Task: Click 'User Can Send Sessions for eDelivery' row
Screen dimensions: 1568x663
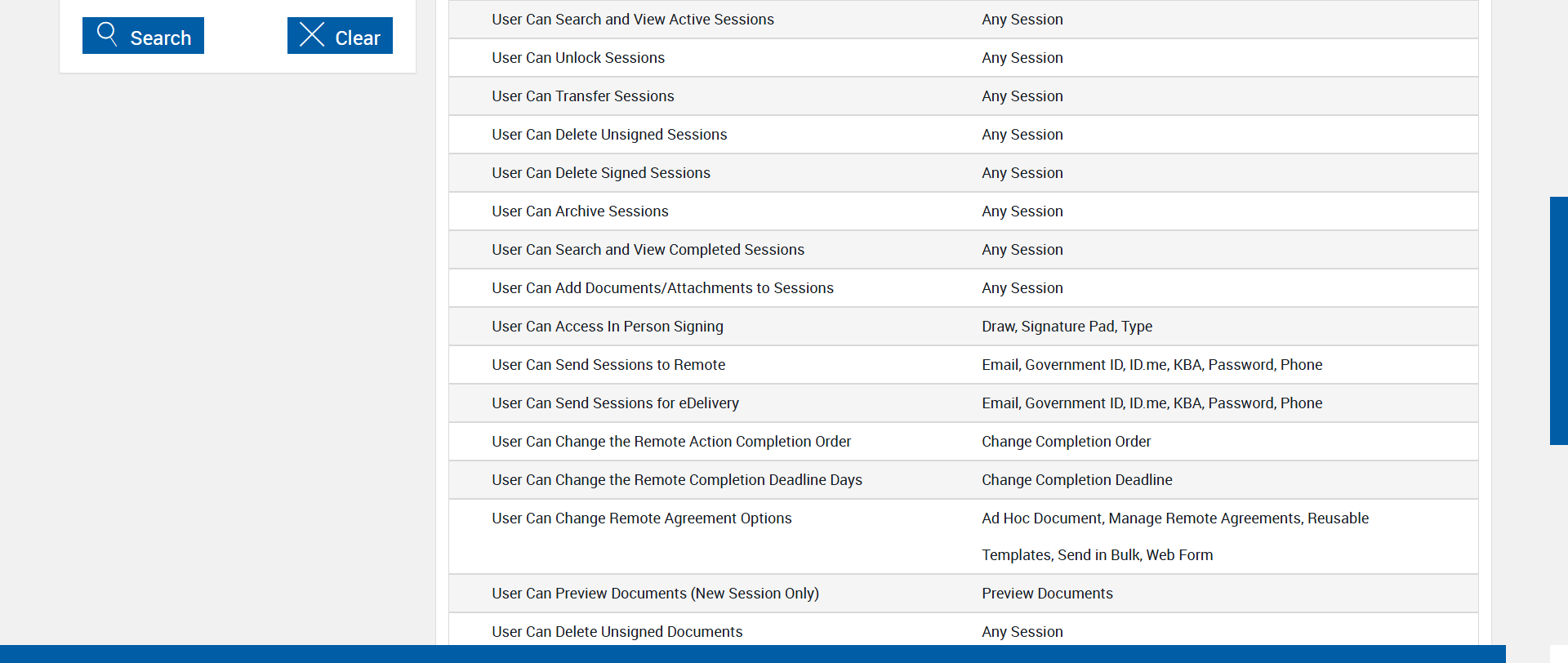Action: pyautogui.click(x=615, y=403)
